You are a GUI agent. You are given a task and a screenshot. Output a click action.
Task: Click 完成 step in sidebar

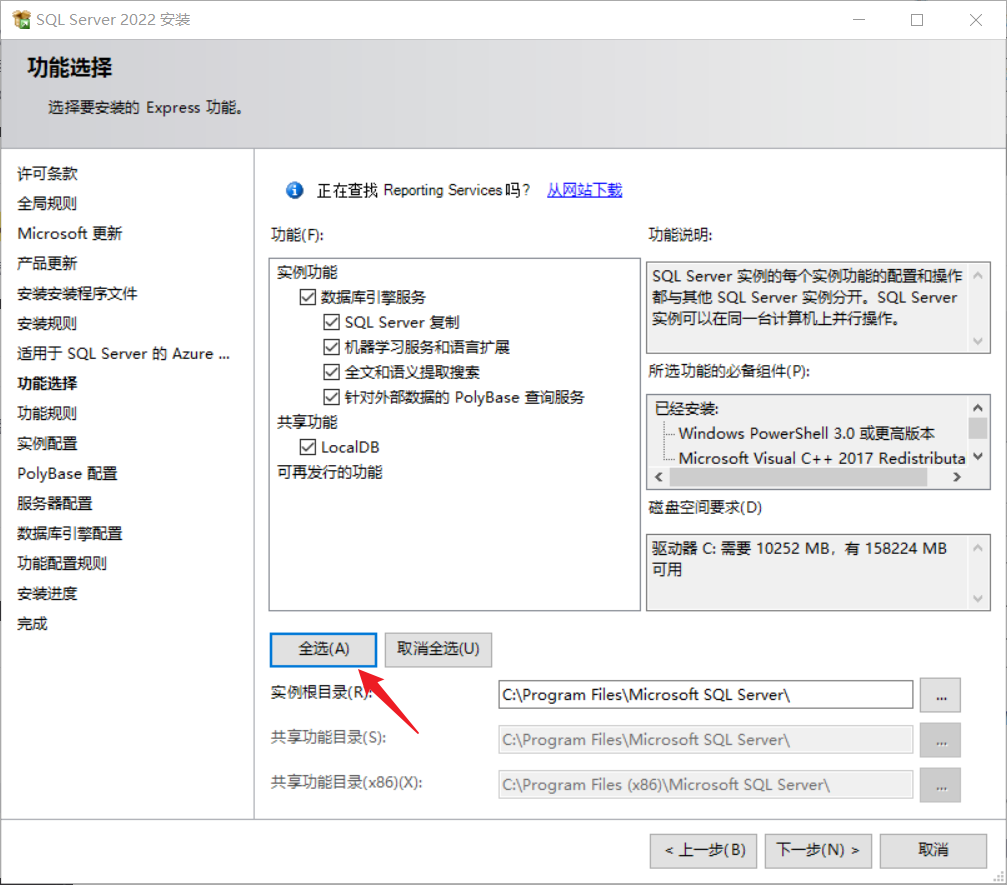tap(32, 624)
